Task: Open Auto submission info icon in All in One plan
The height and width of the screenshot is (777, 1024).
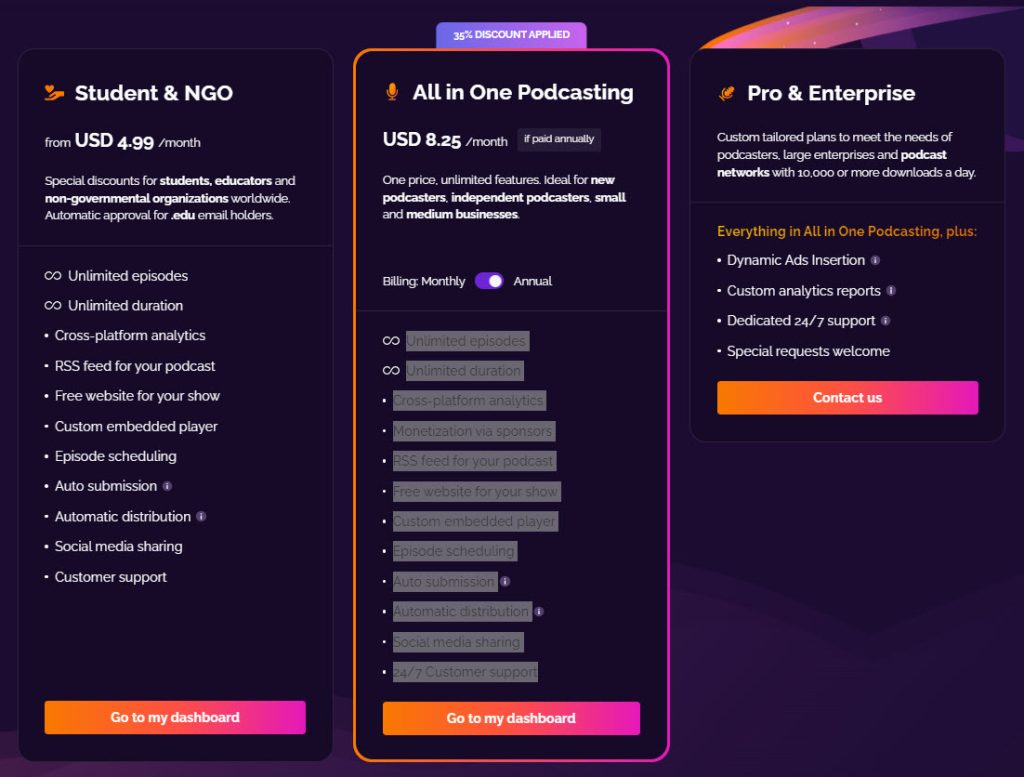Action: (505, 581)
